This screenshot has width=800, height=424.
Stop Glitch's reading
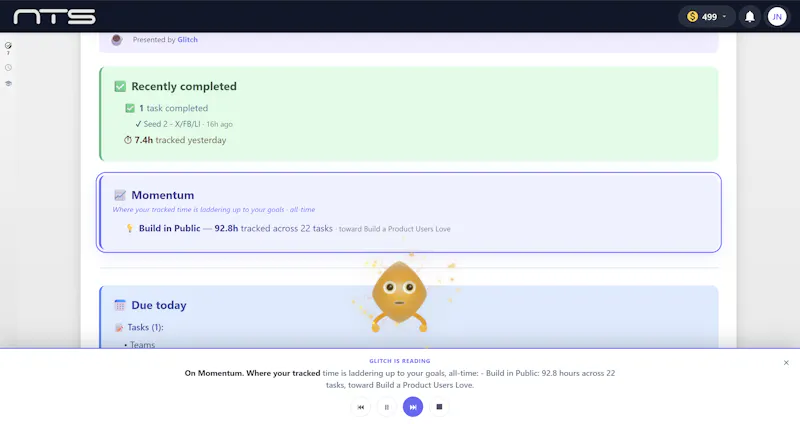pos(439,407)
